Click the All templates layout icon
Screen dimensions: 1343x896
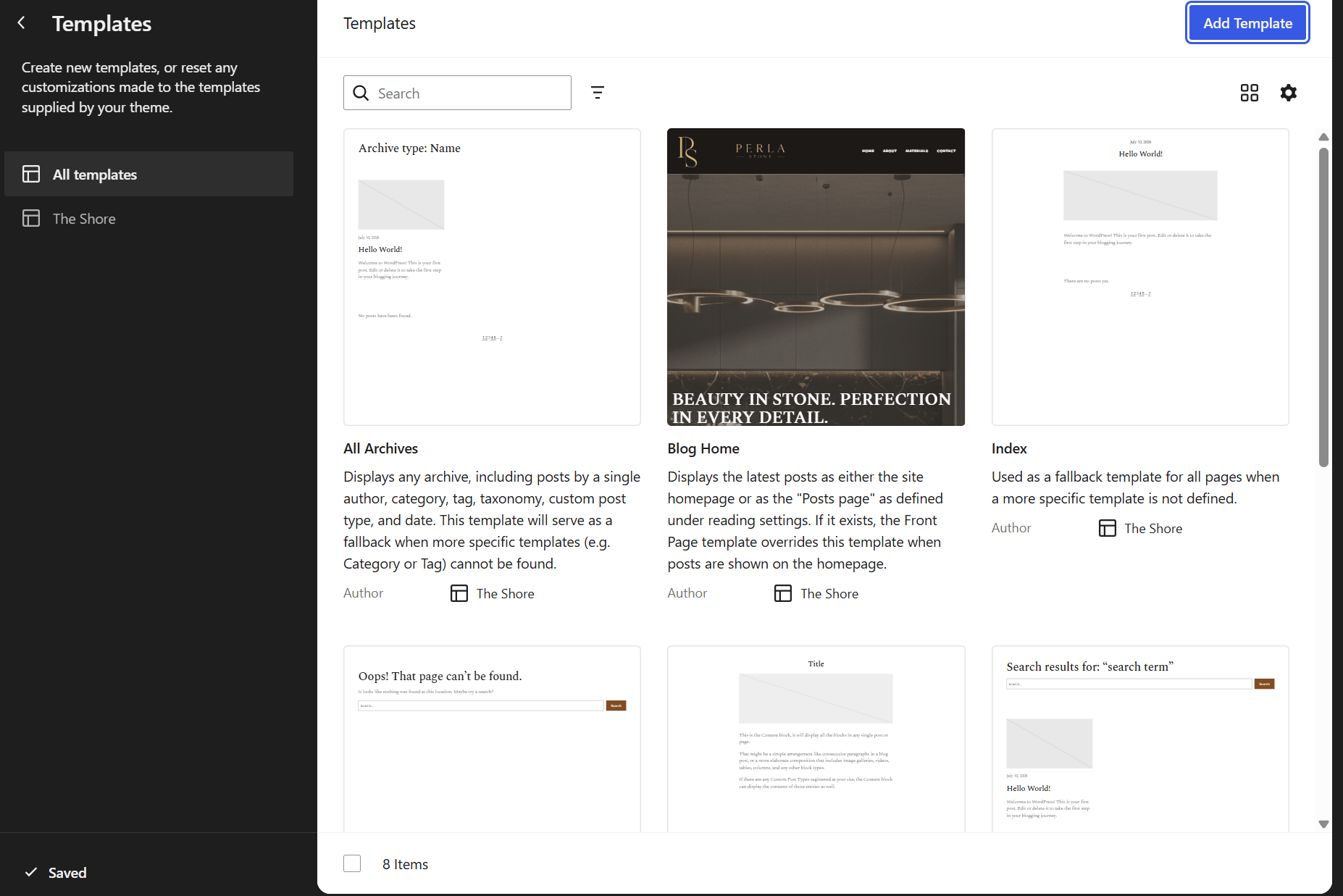(31, 174)
